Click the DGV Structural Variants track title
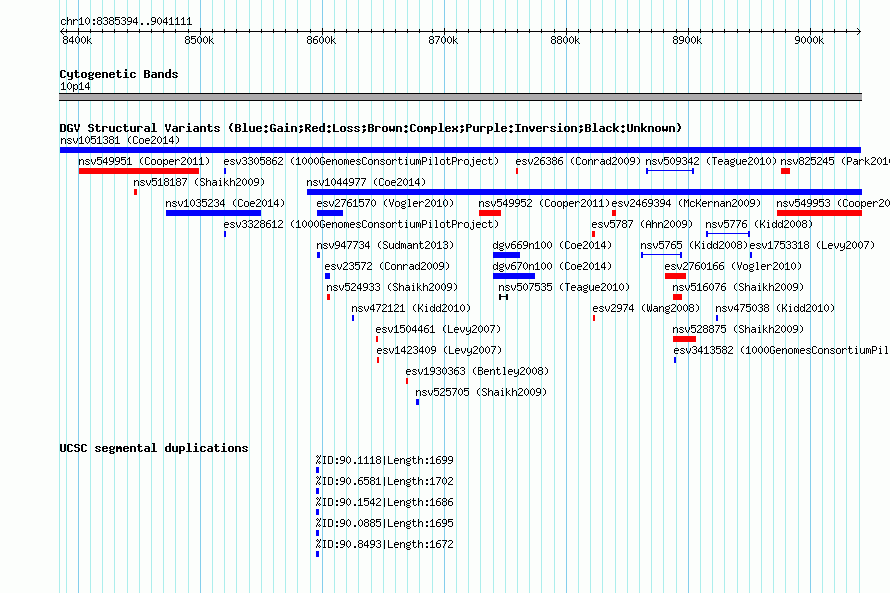The width and height of the screenshot is (890, 593). [371, 128]
